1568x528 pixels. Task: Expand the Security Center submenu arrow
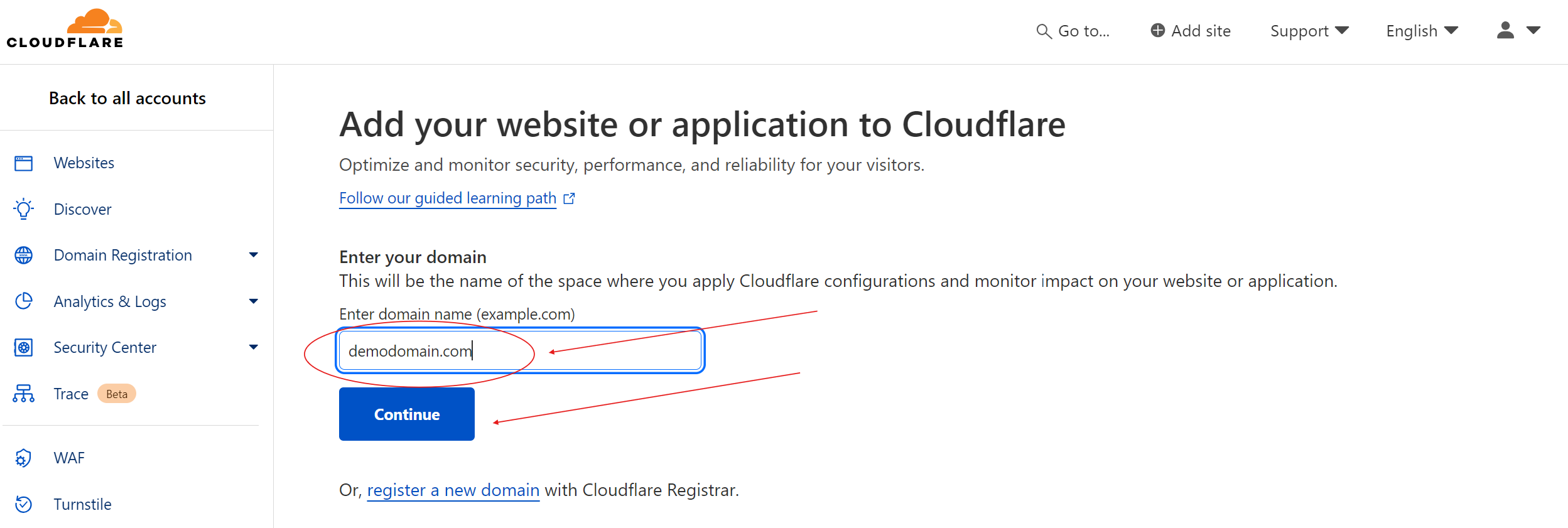coord(254,347)
